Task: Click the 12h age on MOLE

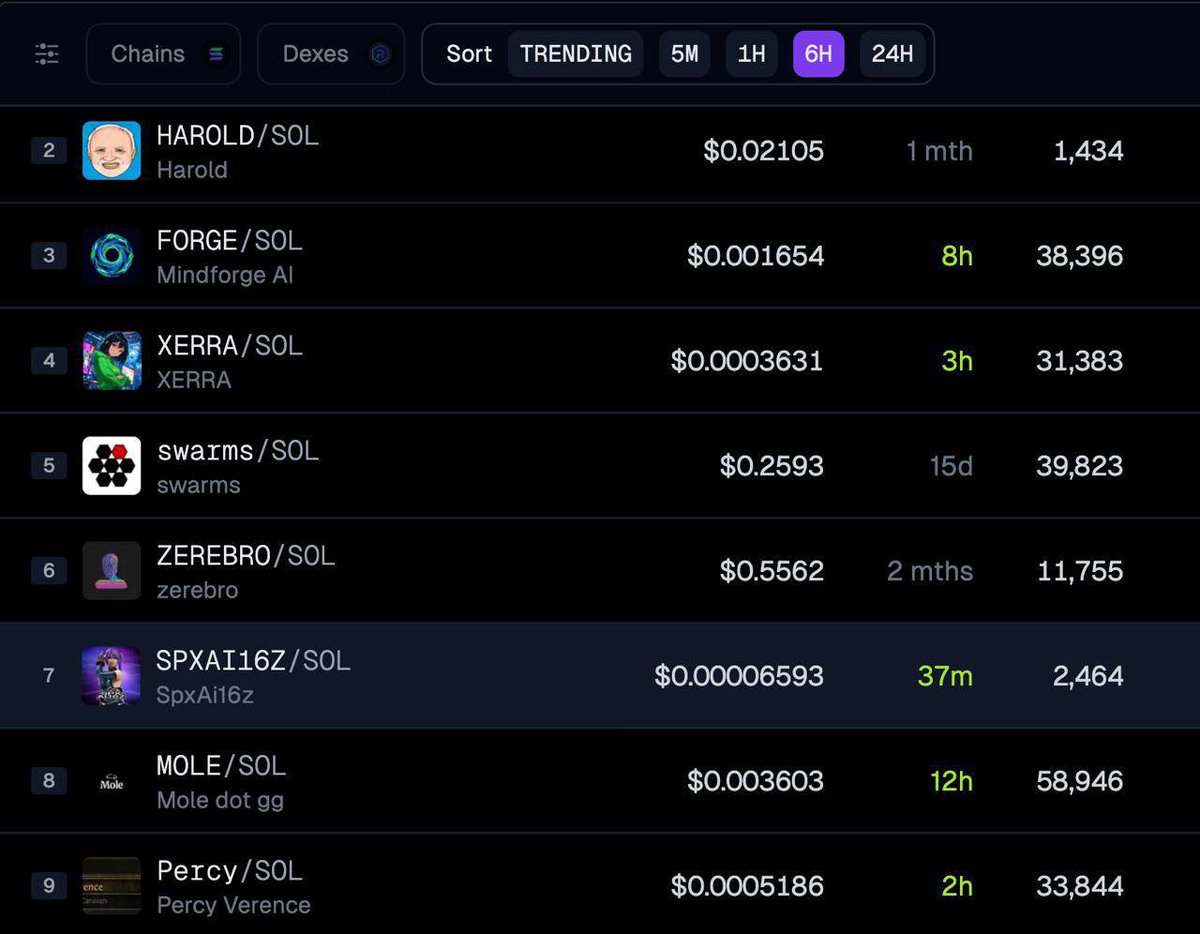Action: (x=951, y=781)
